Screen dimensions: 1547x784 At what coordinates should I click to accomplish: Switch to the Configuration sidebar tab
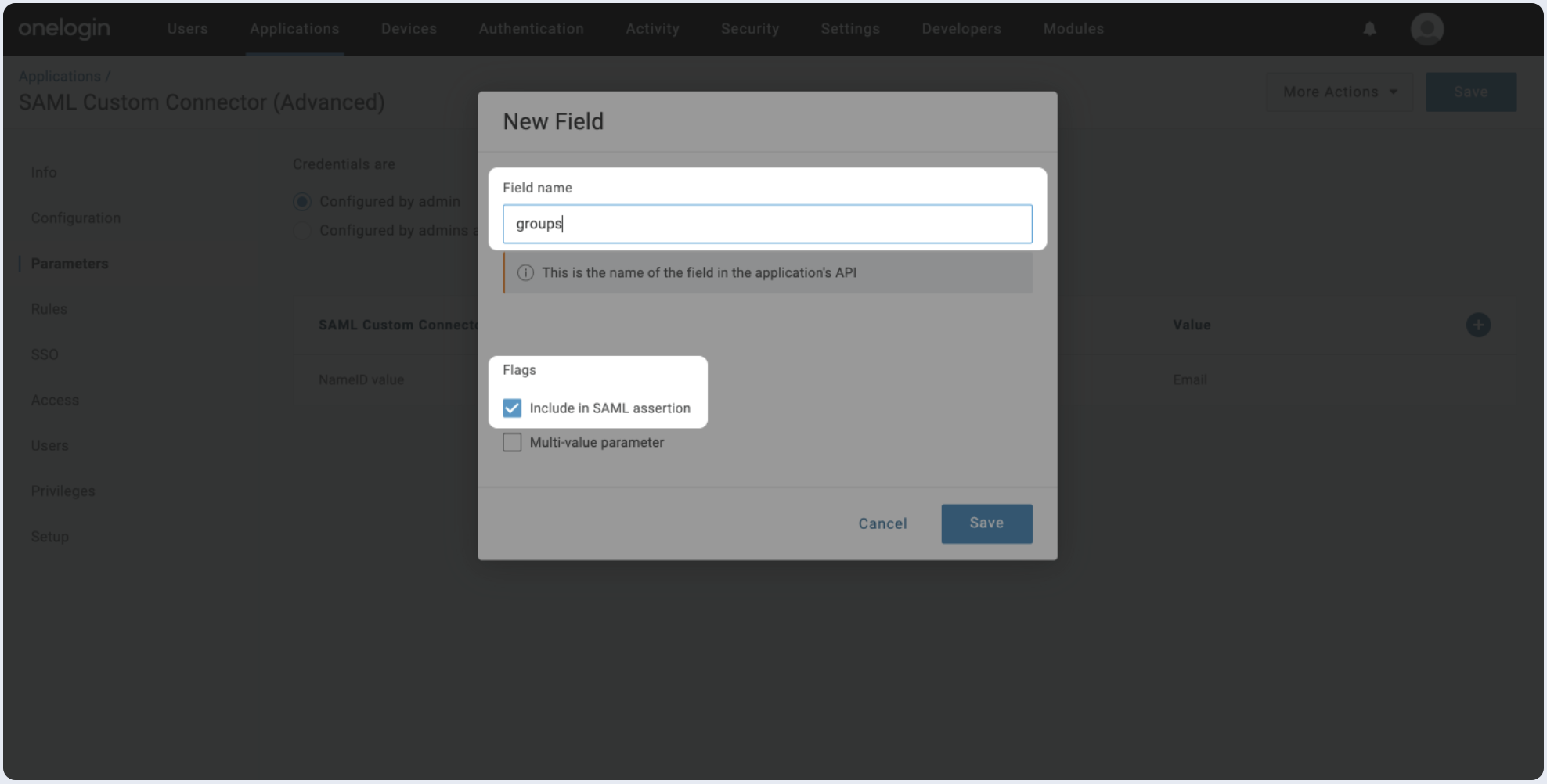(x=76, y=218)
